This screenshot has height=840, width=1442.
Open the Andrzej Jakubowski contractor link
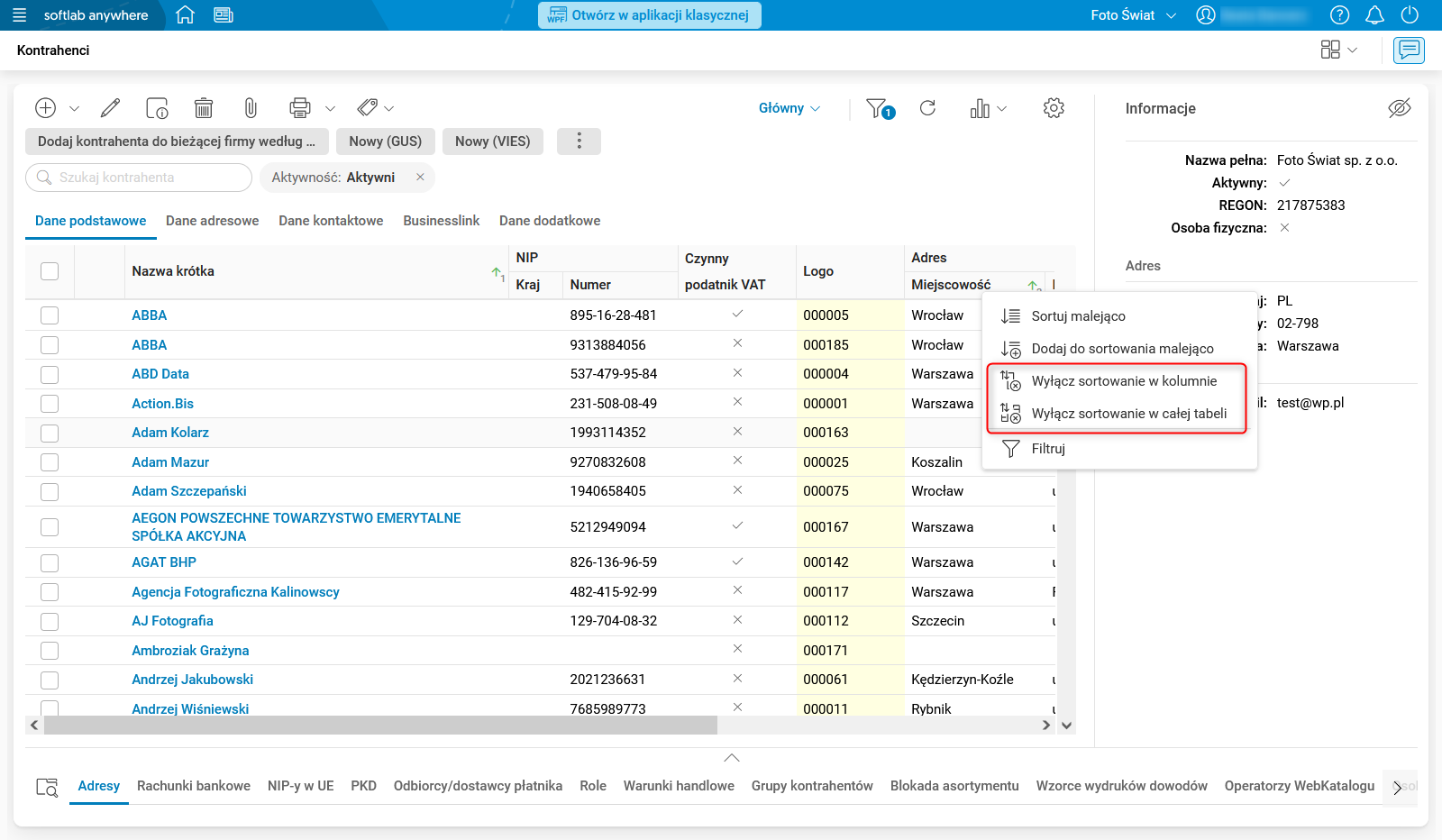[192, 680]
